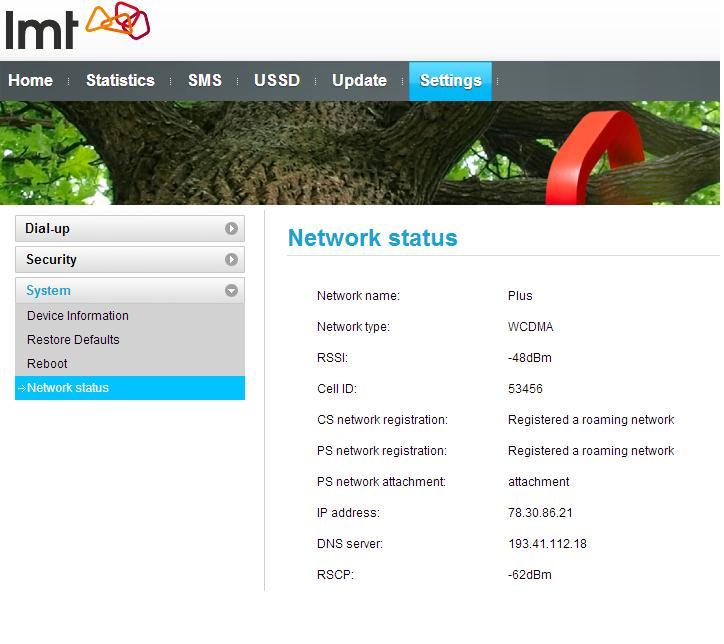Click the lmt logo

point(77,26)
